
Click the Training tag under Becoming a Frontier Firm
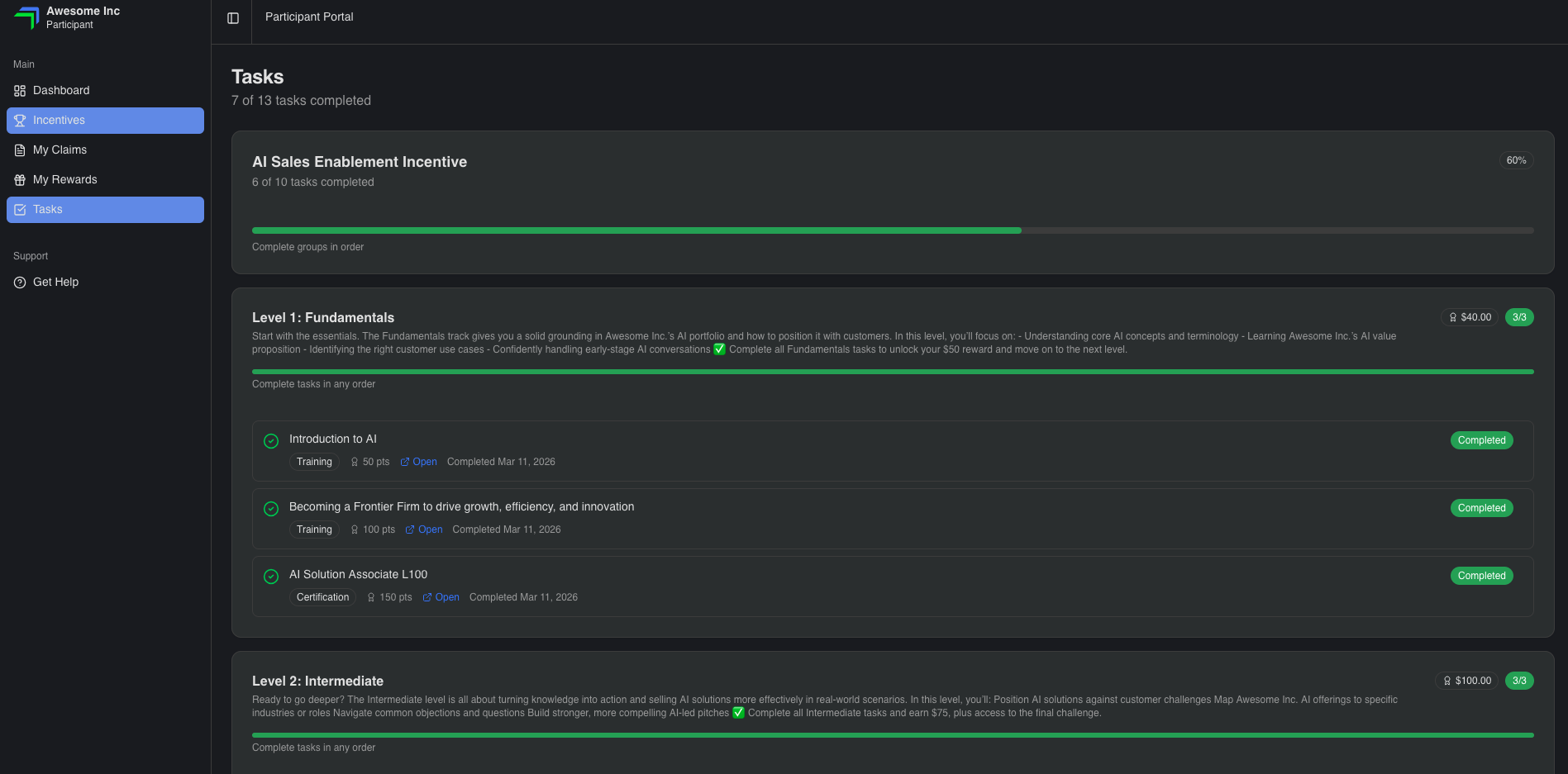(314, 529)
